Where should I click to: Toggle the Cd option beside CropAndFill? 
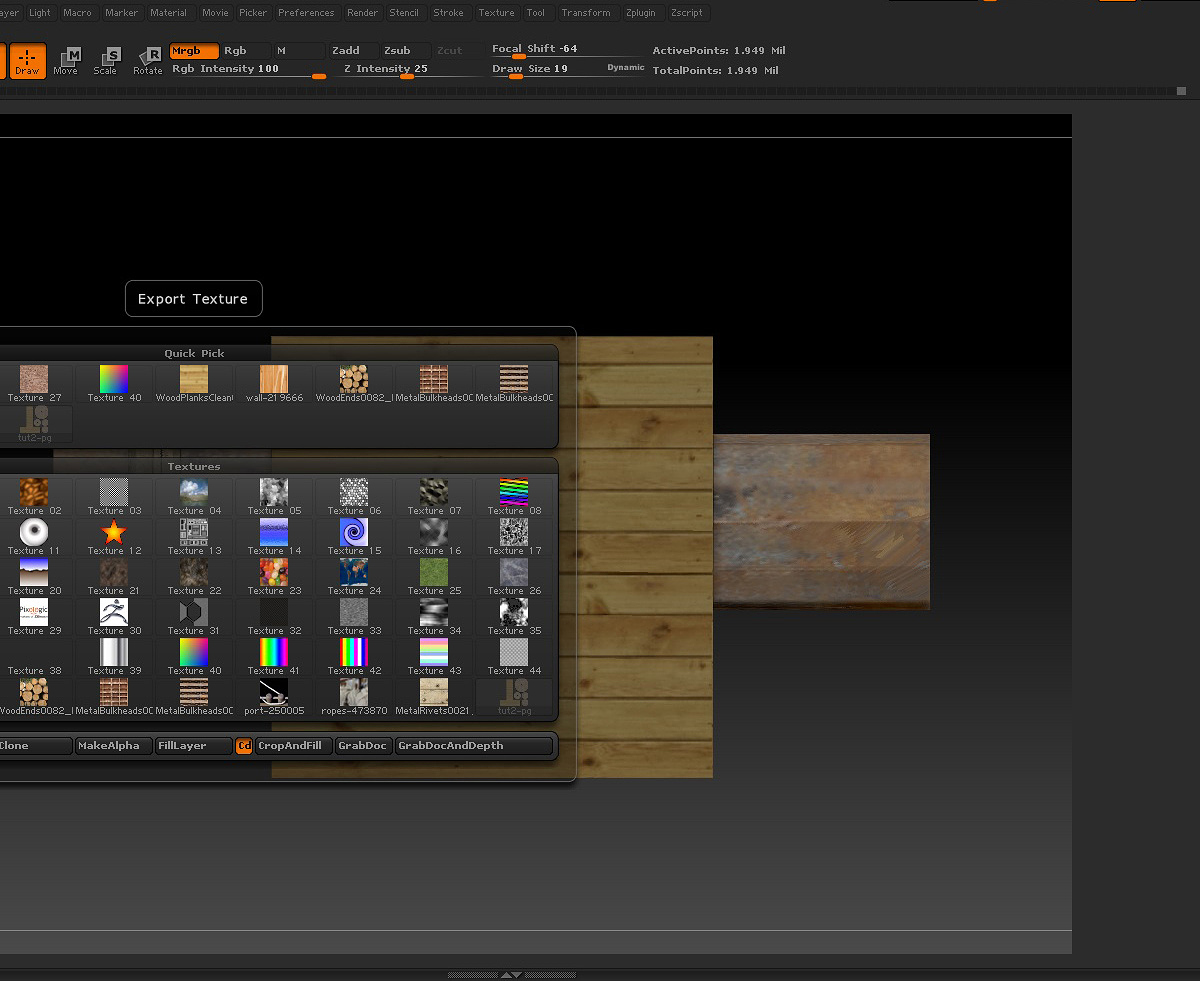click(x=244, y=746)
